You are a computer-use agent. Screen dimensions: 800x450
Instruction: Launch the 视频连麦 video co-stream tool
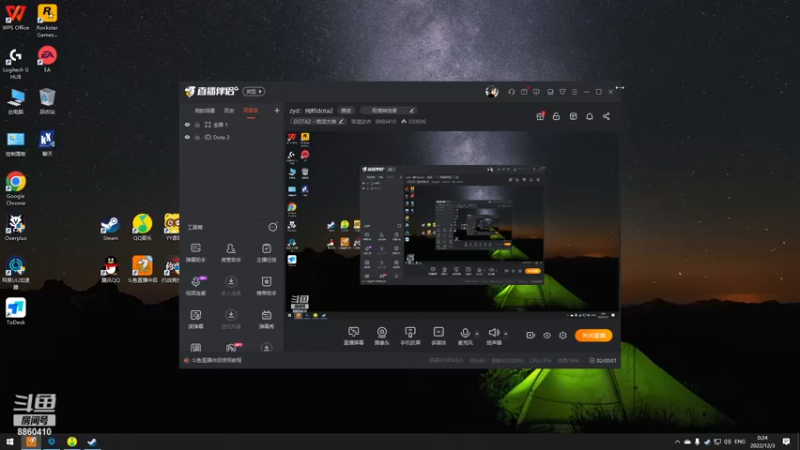[196, 286]
